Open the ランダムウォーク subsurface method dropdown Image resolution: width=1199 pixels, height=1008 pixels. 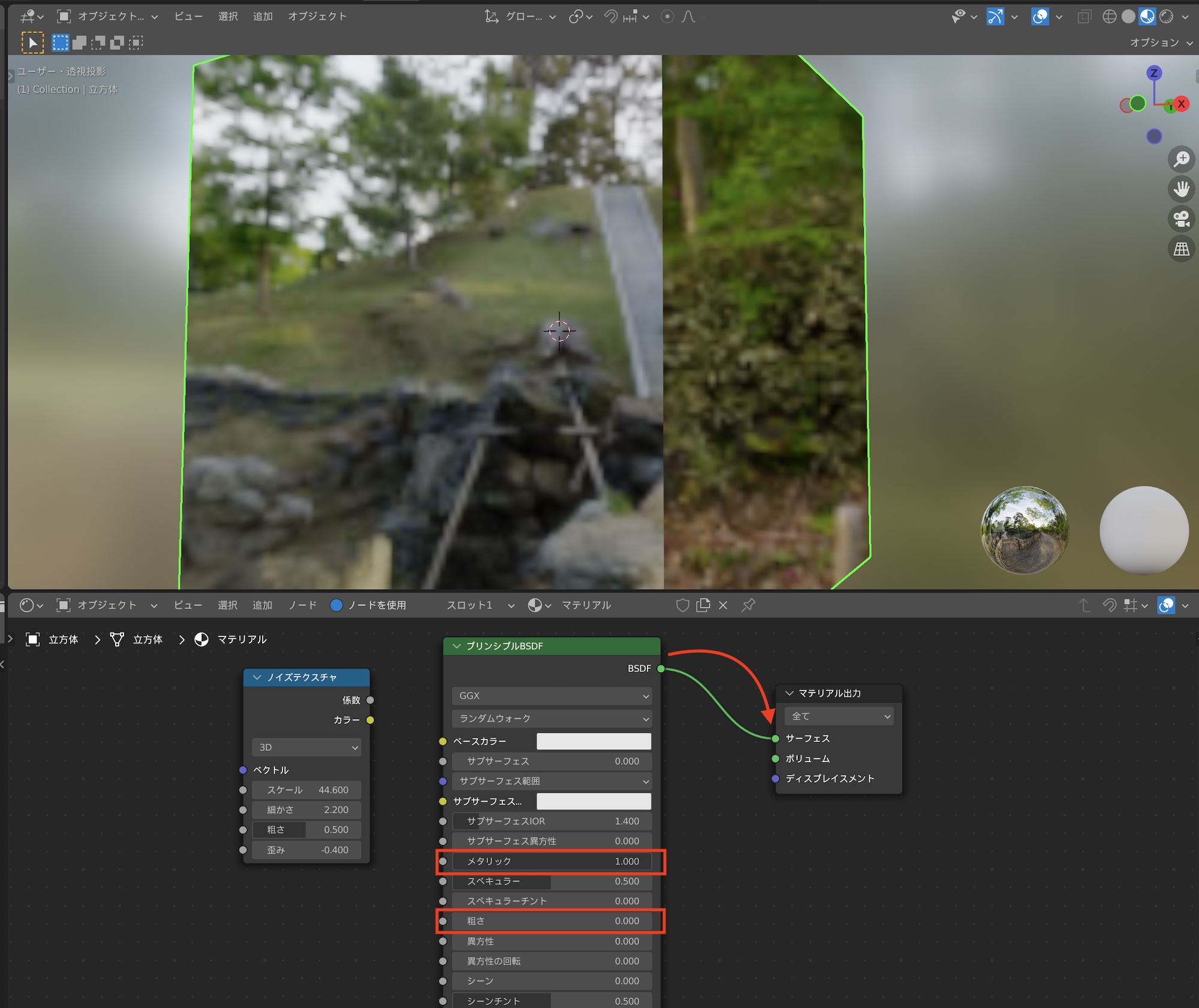[x=552, y=718]
